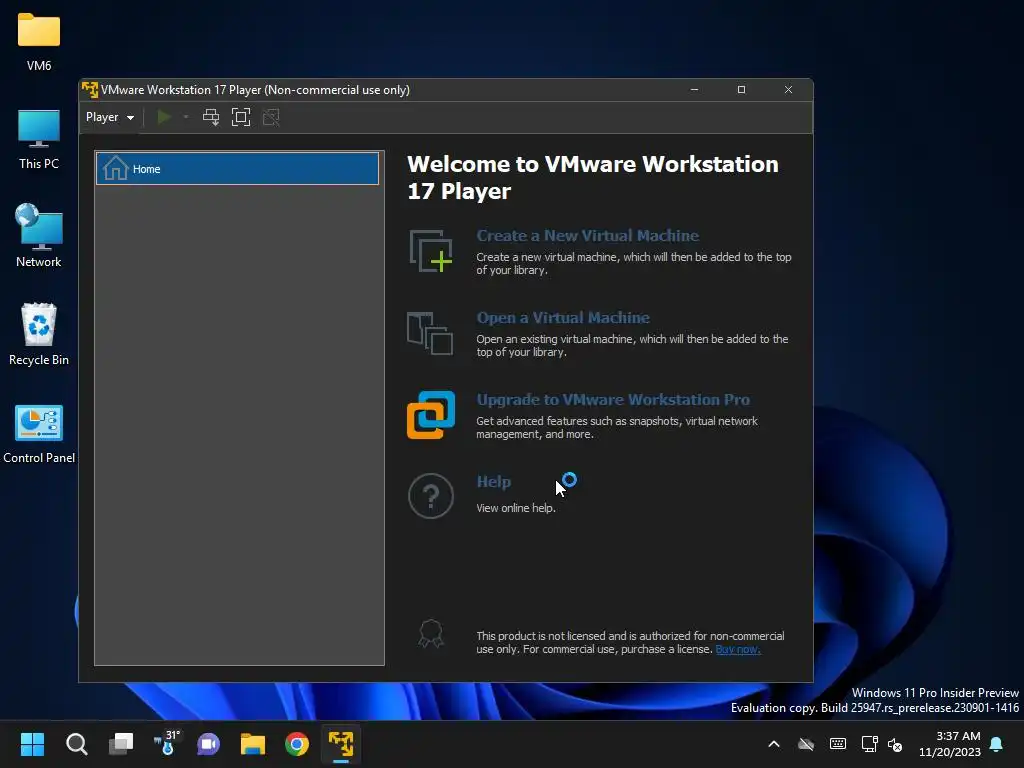Expand the power options dropdown arrow
Screen dimensions: 1024x768
[x=186, y=118]
